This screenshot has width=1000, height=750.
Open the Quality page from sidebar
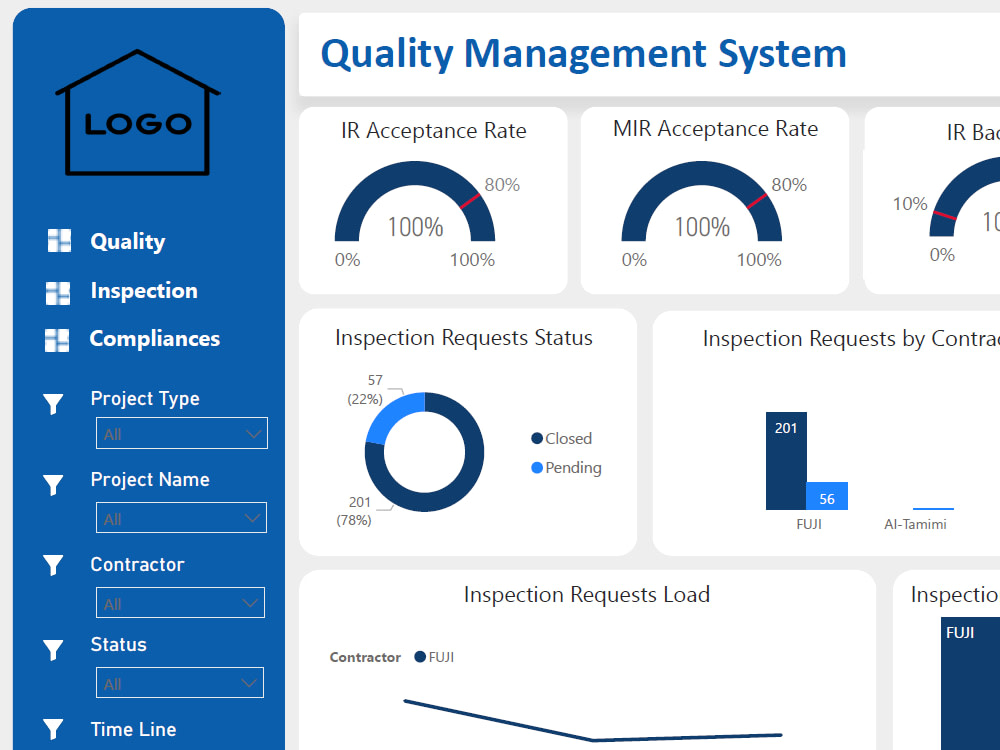click(127, 241)
